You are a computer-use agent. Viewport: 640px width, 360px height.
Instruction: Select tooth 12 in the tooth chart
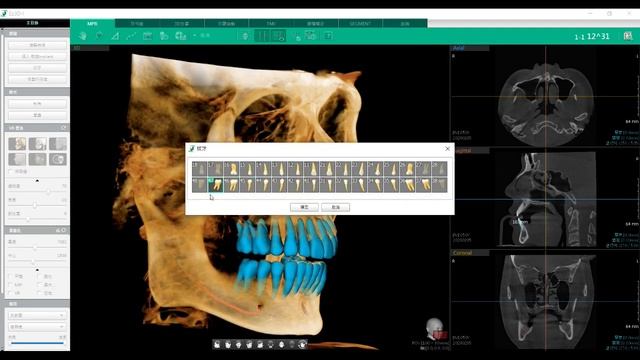point(295,169)
